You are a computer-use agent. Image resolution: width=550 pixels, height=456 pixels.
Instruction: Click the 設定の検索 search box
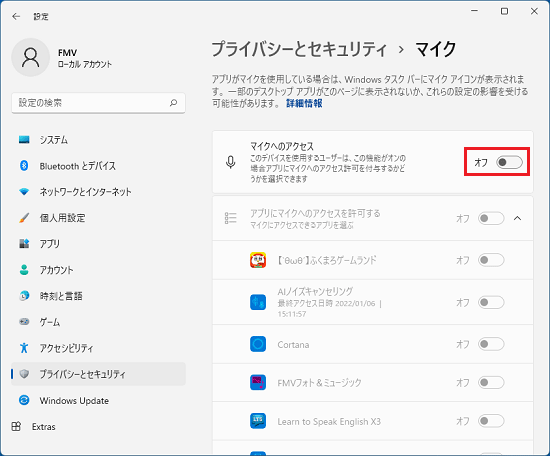click(x=98, y=103)
